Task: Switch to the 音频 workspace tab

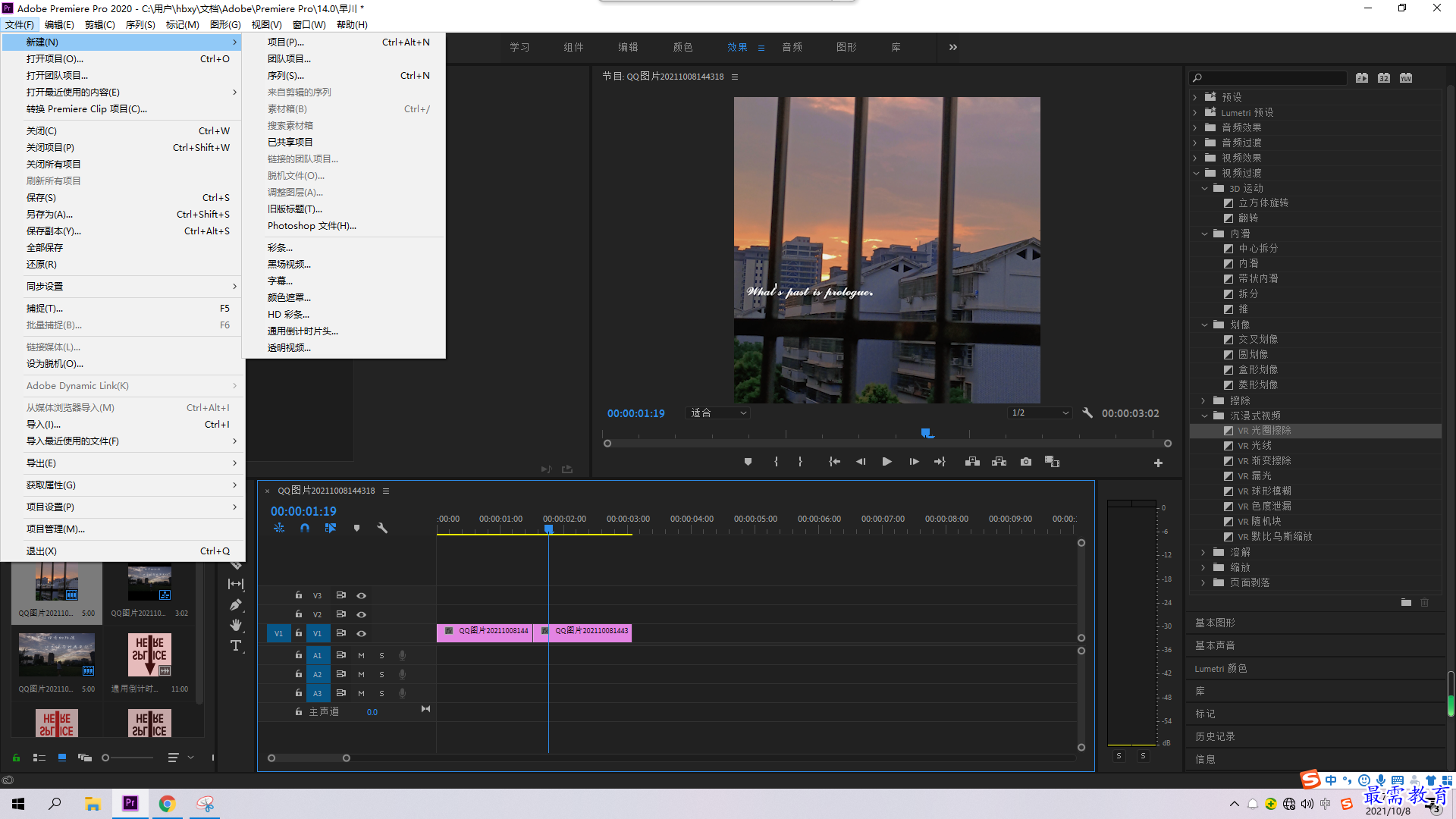Action: pos(792,47)
